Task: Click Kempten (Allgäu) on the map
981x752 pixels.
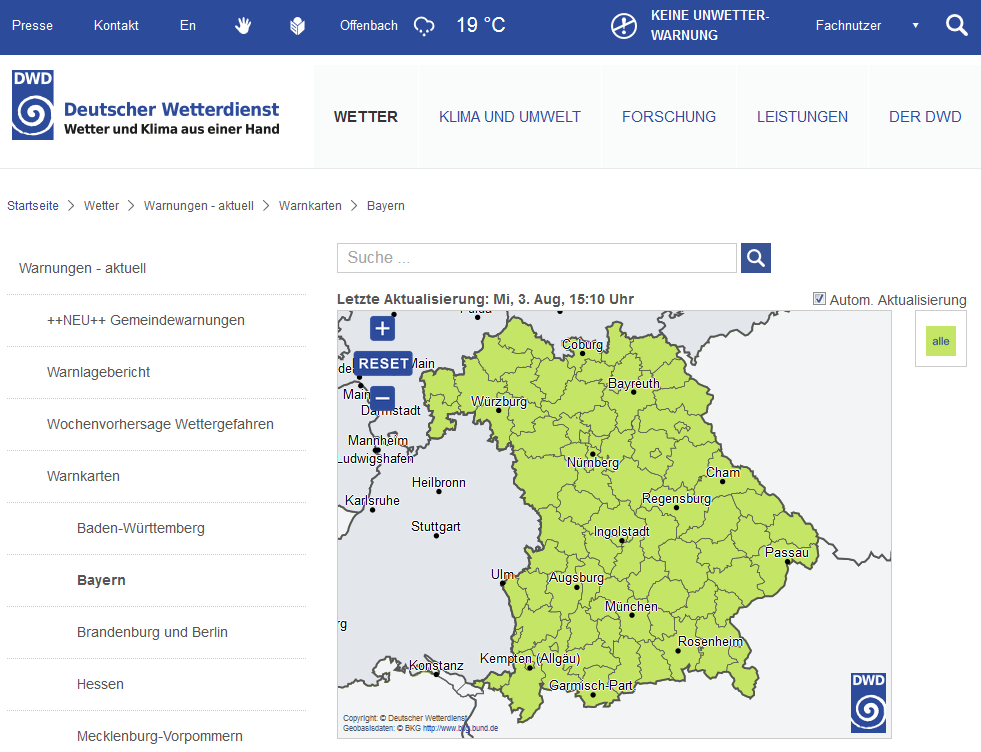Action: pos(530,659)
